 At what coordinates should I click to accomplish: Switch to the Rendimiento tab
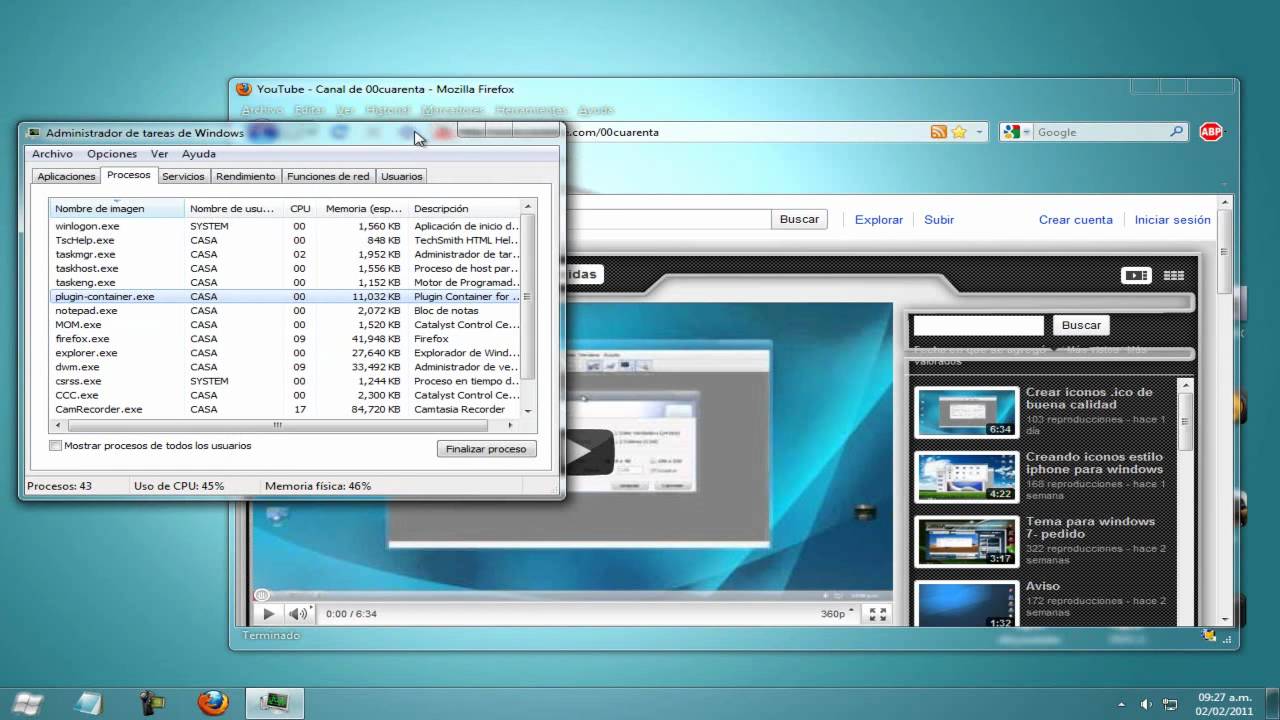[245, 176]
